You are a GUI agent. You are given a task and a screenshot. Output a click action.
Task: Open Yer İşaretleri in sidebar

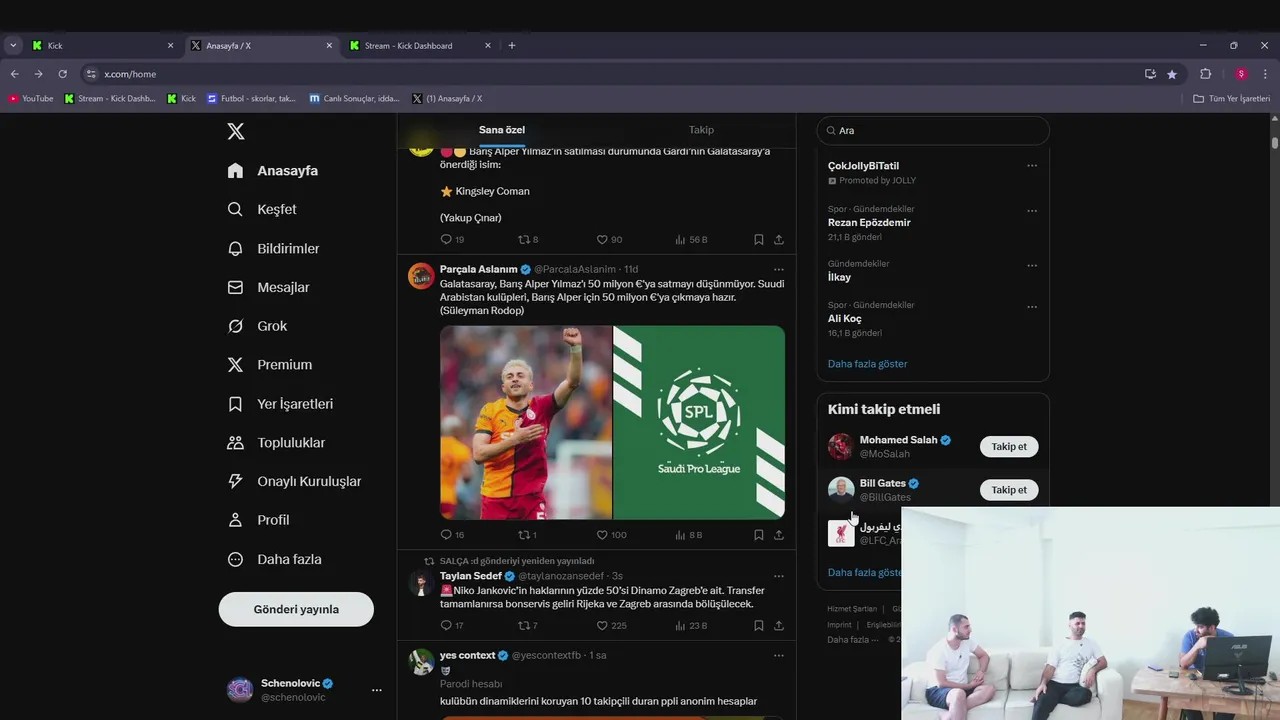tap(280, 404)
